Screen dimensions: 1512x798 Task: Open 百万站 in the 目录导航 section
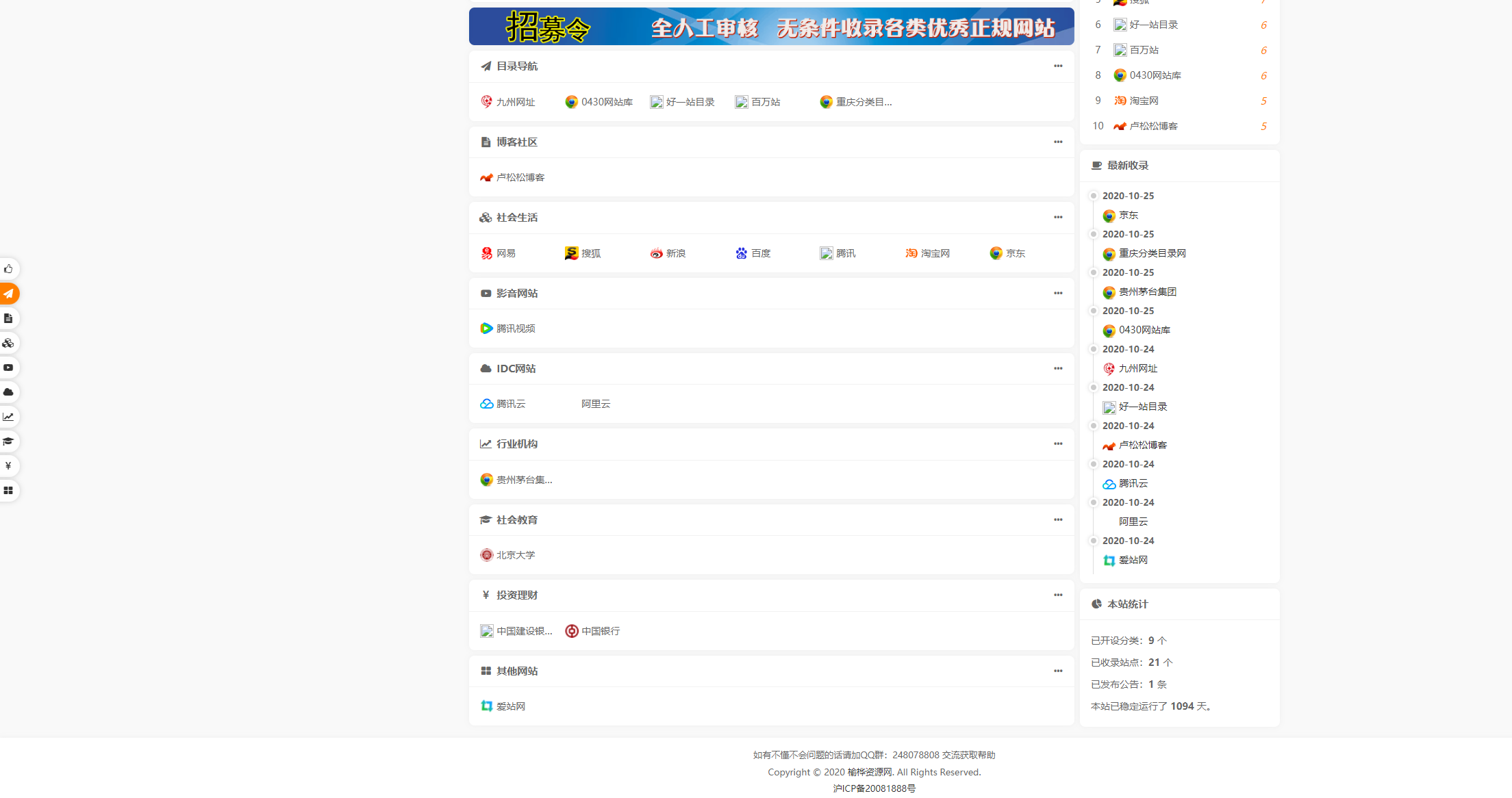click(758, 102)
